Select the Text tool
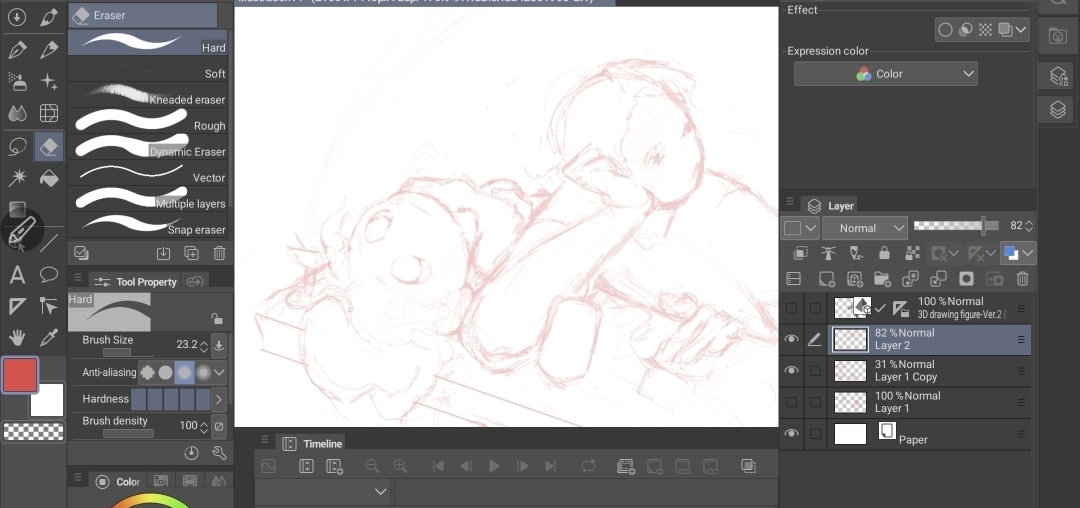1080x508 pixels. [x=17, y=275]
